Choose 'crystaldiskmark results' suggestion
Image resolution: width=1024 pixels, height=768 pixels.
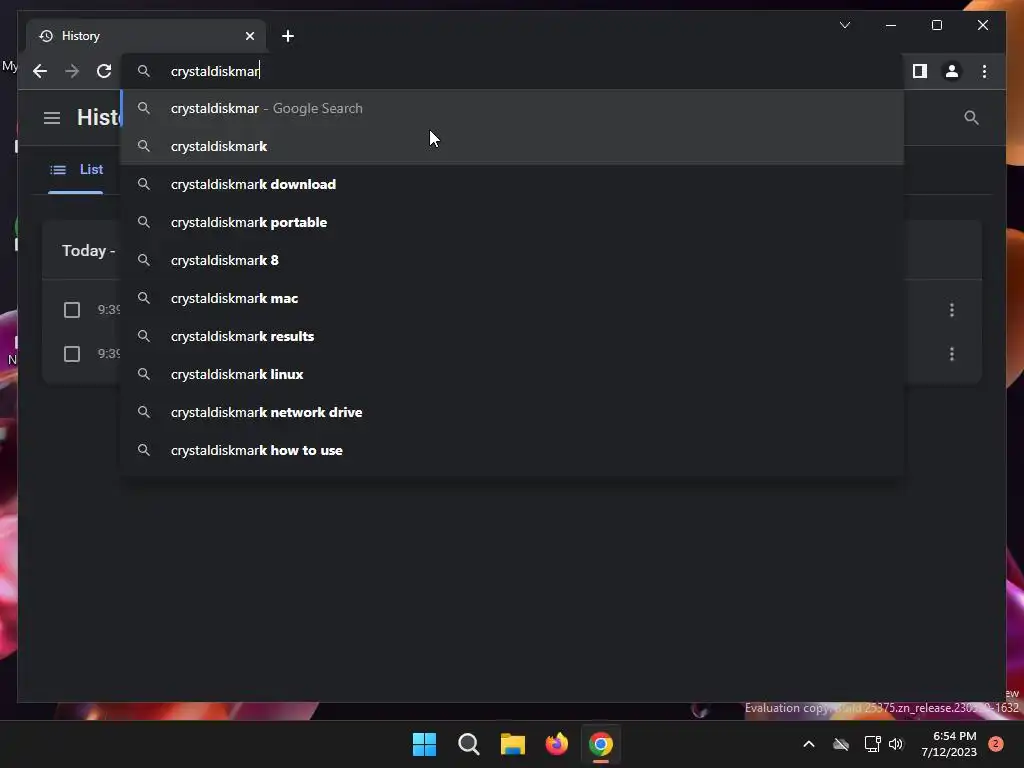point(513,336)
